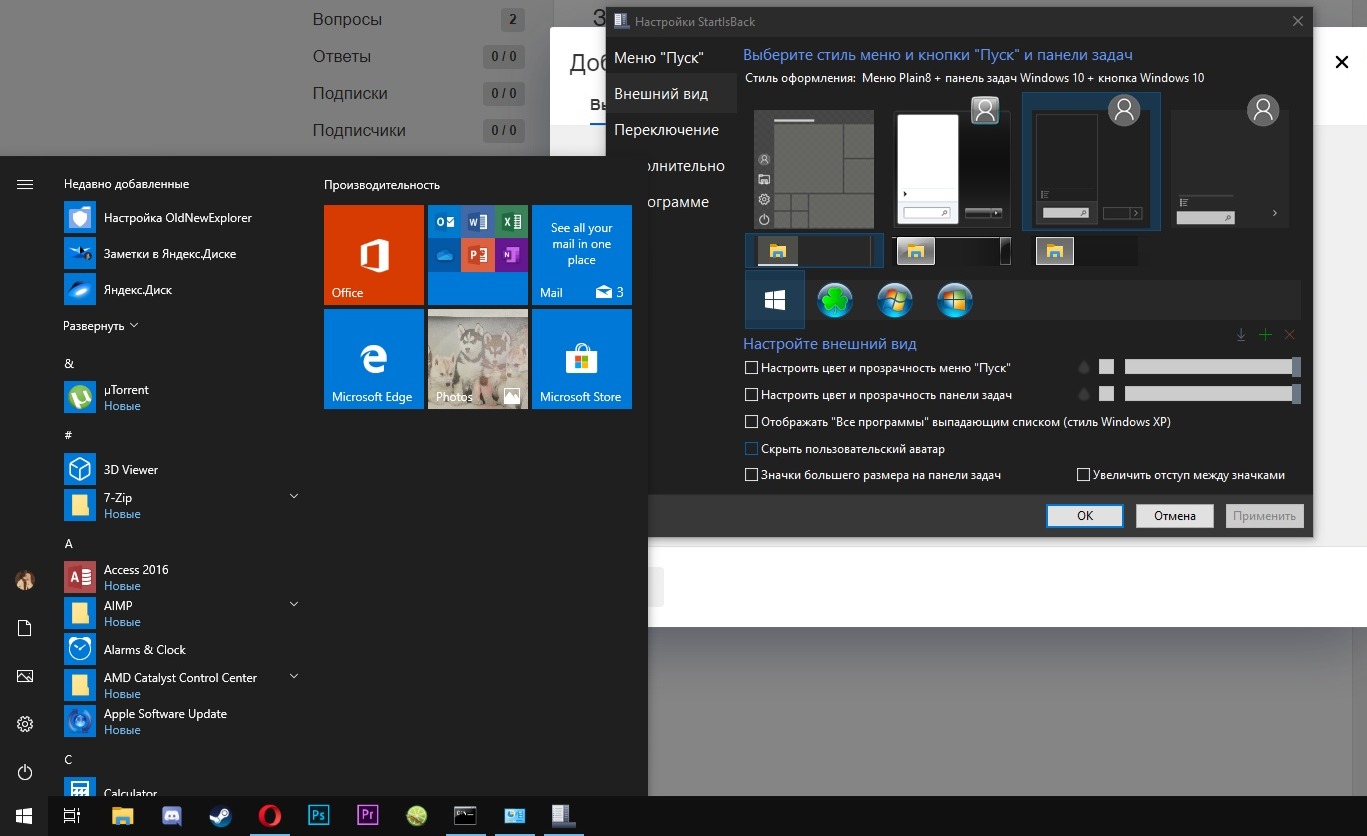
Task: Enable Настроить цвет и прозрачность панели задач
Action: tap(751, 395)
